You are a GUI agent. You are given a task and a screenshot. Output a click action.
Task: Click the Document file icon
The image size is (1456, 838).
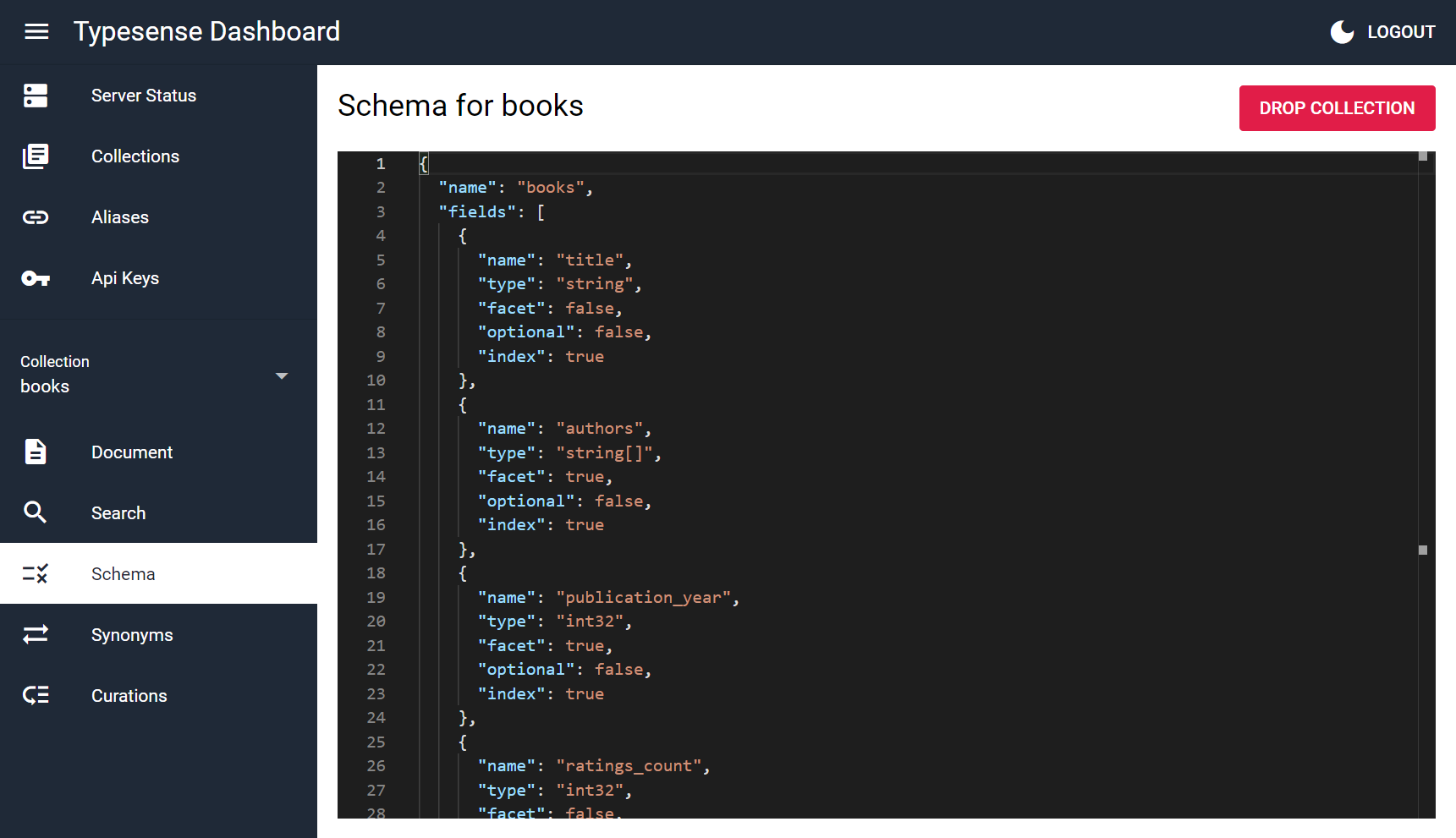pyautogui.click(x=36, y=452)
